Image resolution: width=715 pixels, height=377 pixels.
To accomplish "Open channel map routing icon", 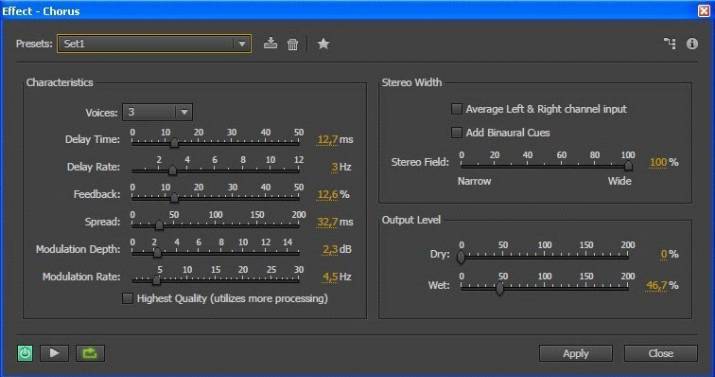I will [670, 43].
